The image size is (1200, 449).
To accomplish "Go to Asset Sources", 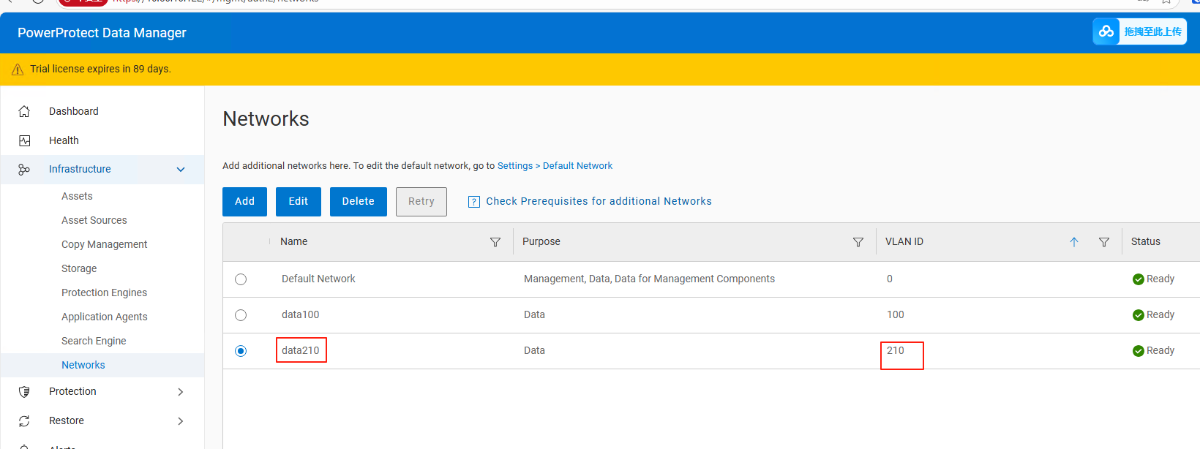I will click(94, 220).
